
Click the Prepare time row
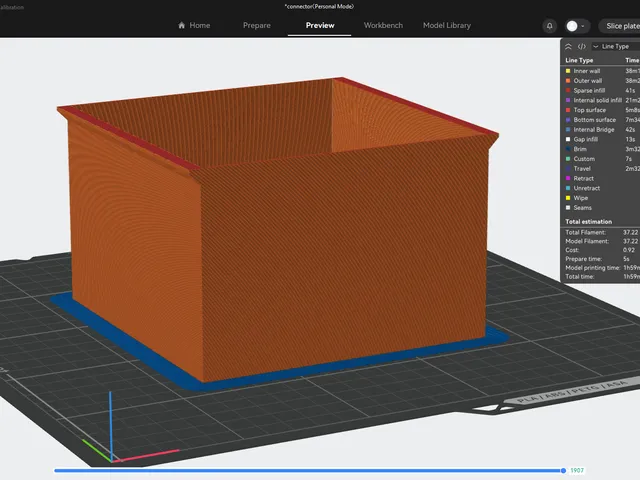point(602,259)
